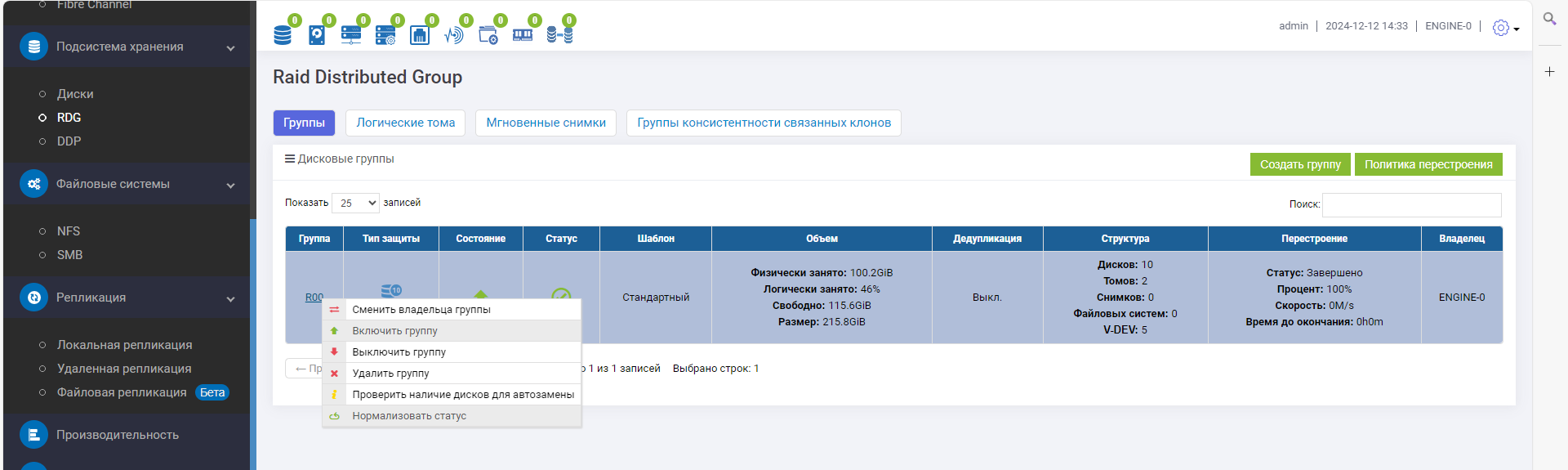Click the Файловые системы gears icon
Image resolution: width=1568 pixels, height=470 pixels.
(x=33, y=184)
